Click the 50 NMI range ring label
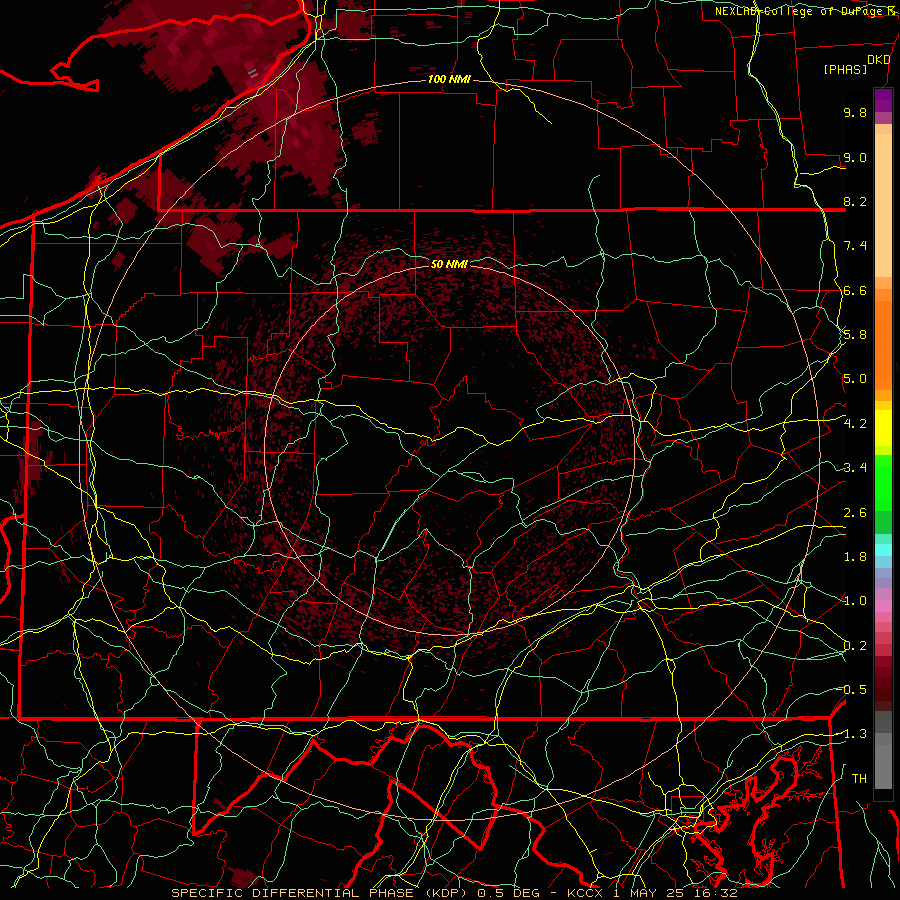 coord(449,264)
